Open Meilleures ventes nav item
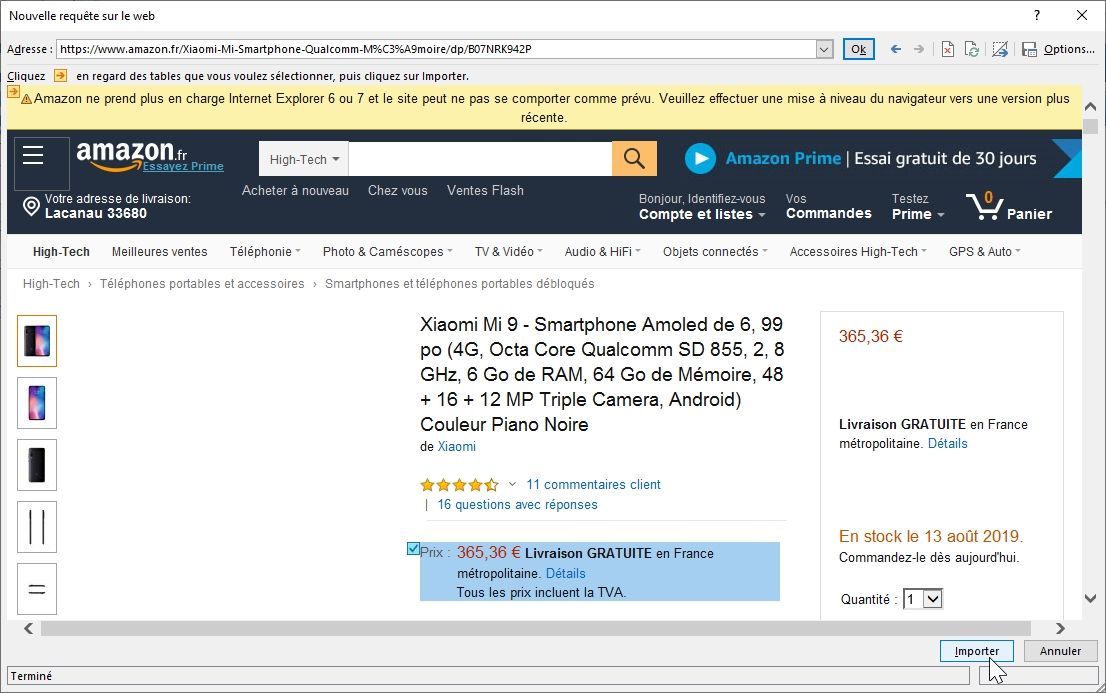This screenshot has height=693, width=1106. [x=159, y=251]
